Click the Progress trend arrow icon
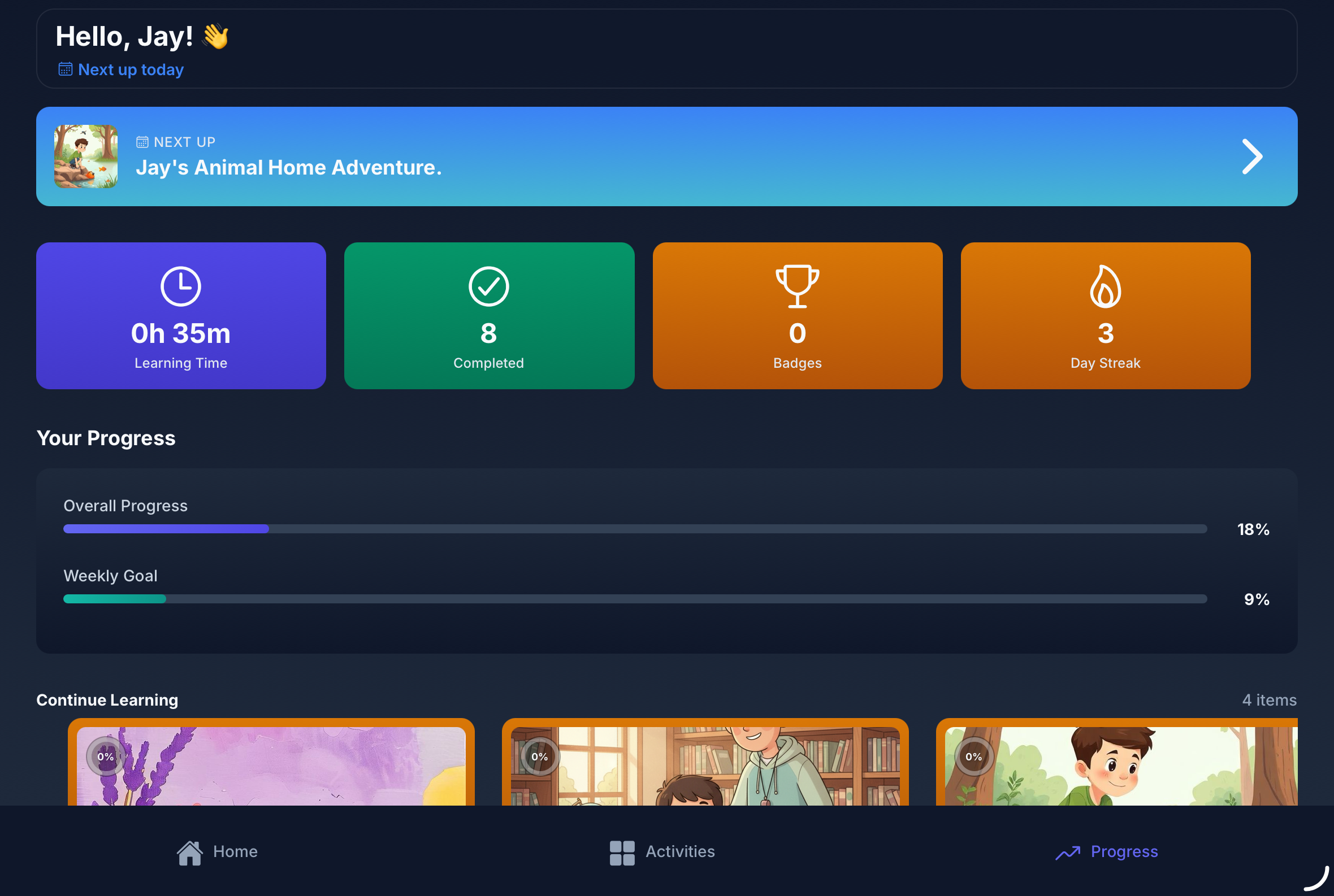Image resolution: width=1334 pixels, height=896 pixels. pos(1067,852)
